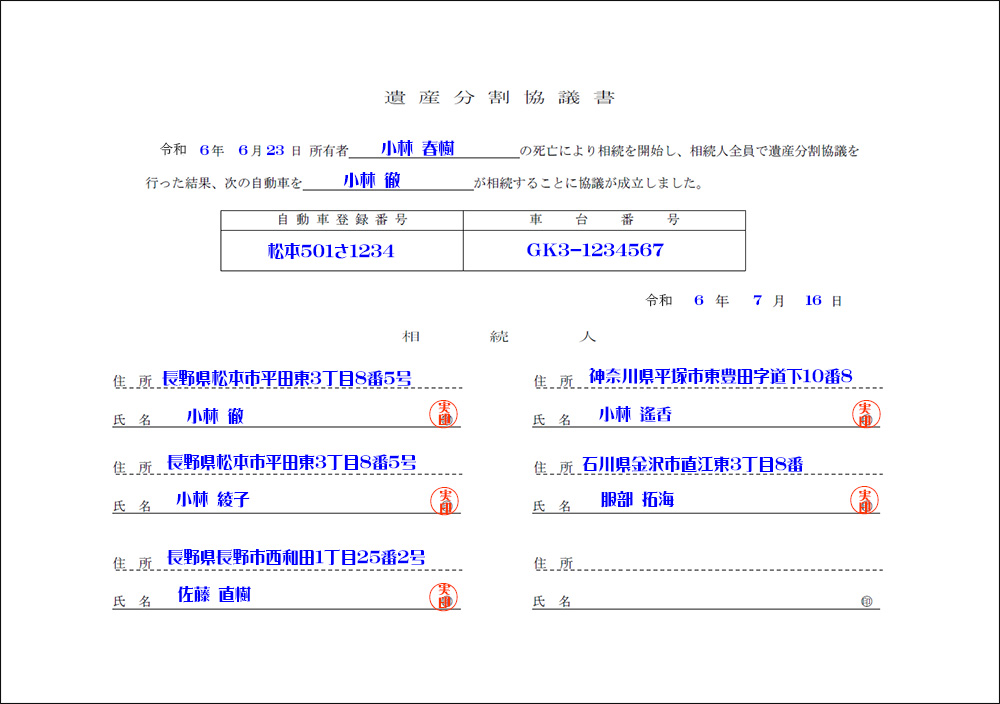The width and height of the screenshot is (1000, 704).
Task: Click registration number 松本501さ1234
Action: point(331,251)
